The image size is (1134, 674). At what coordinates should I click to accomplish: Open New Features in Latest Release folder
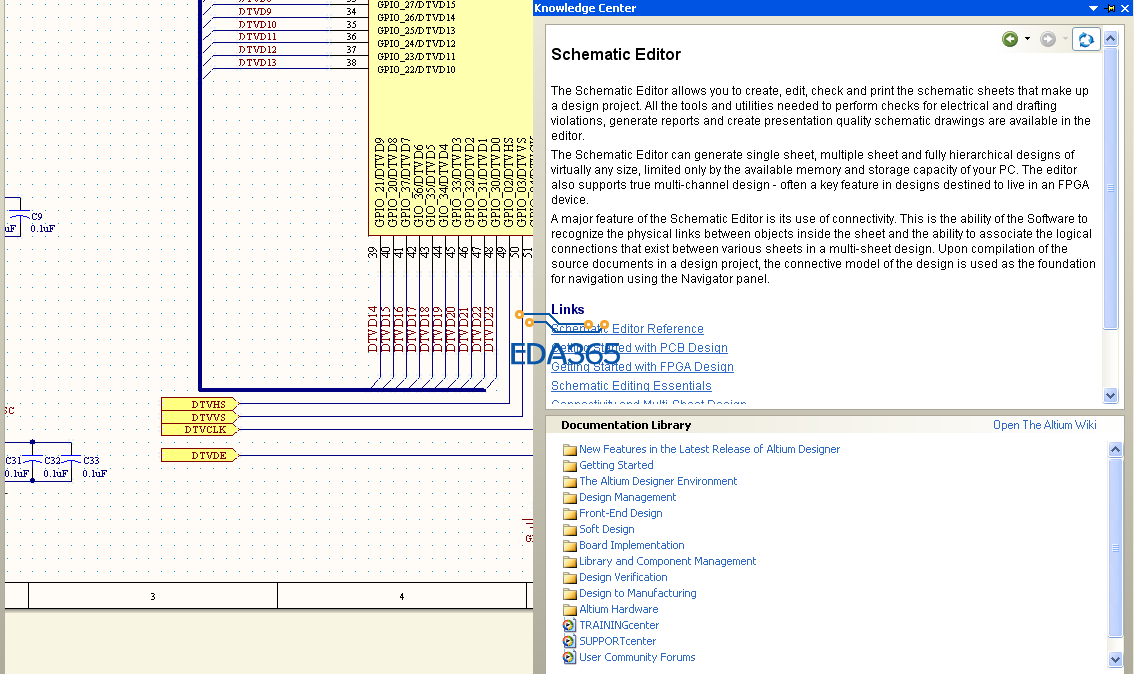click(x=709, y=449)
